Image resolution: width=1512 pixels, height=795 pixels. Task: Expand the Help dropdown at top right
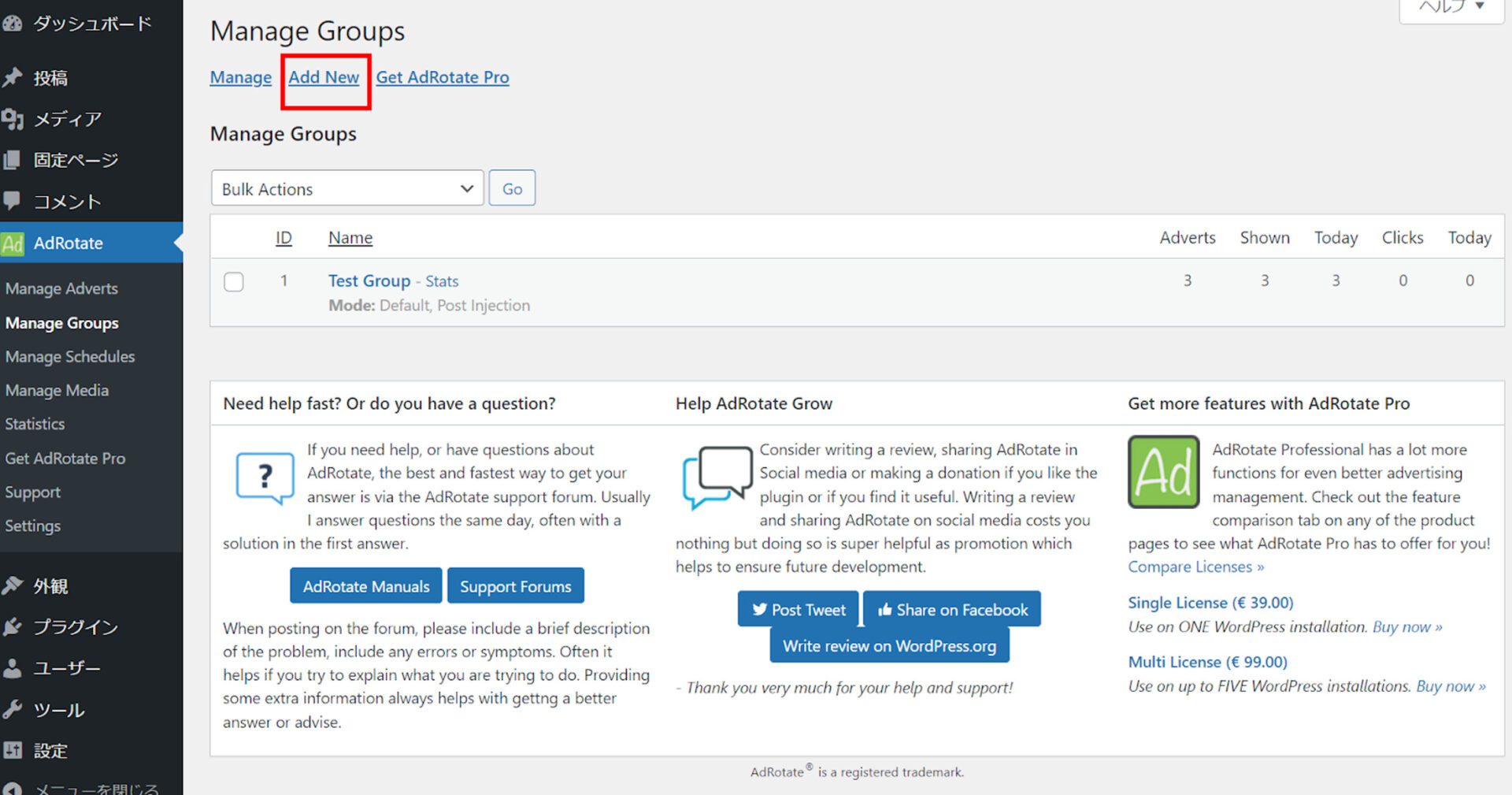tap(1451, 8)
